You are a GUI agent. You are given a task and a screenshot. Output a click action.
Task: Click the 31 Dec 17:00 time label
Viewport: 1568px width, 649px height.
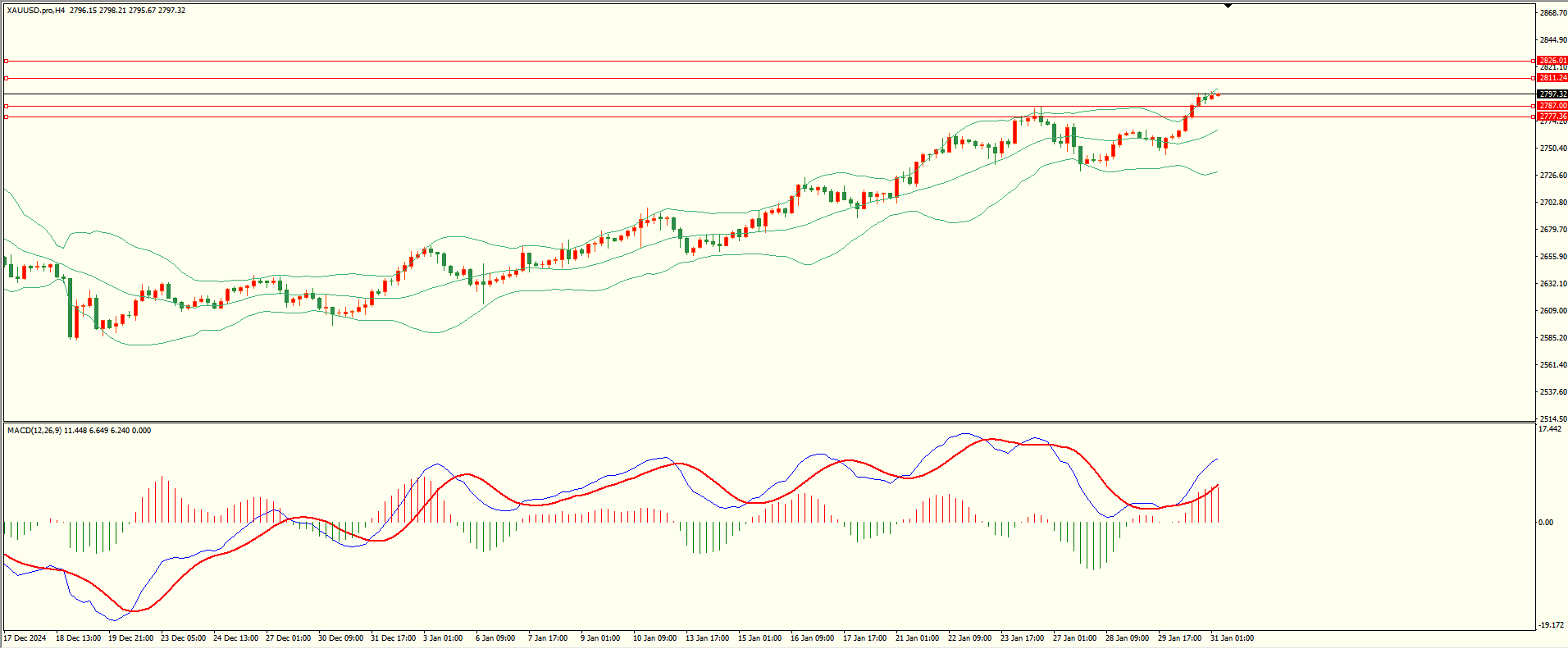point(394,638)
